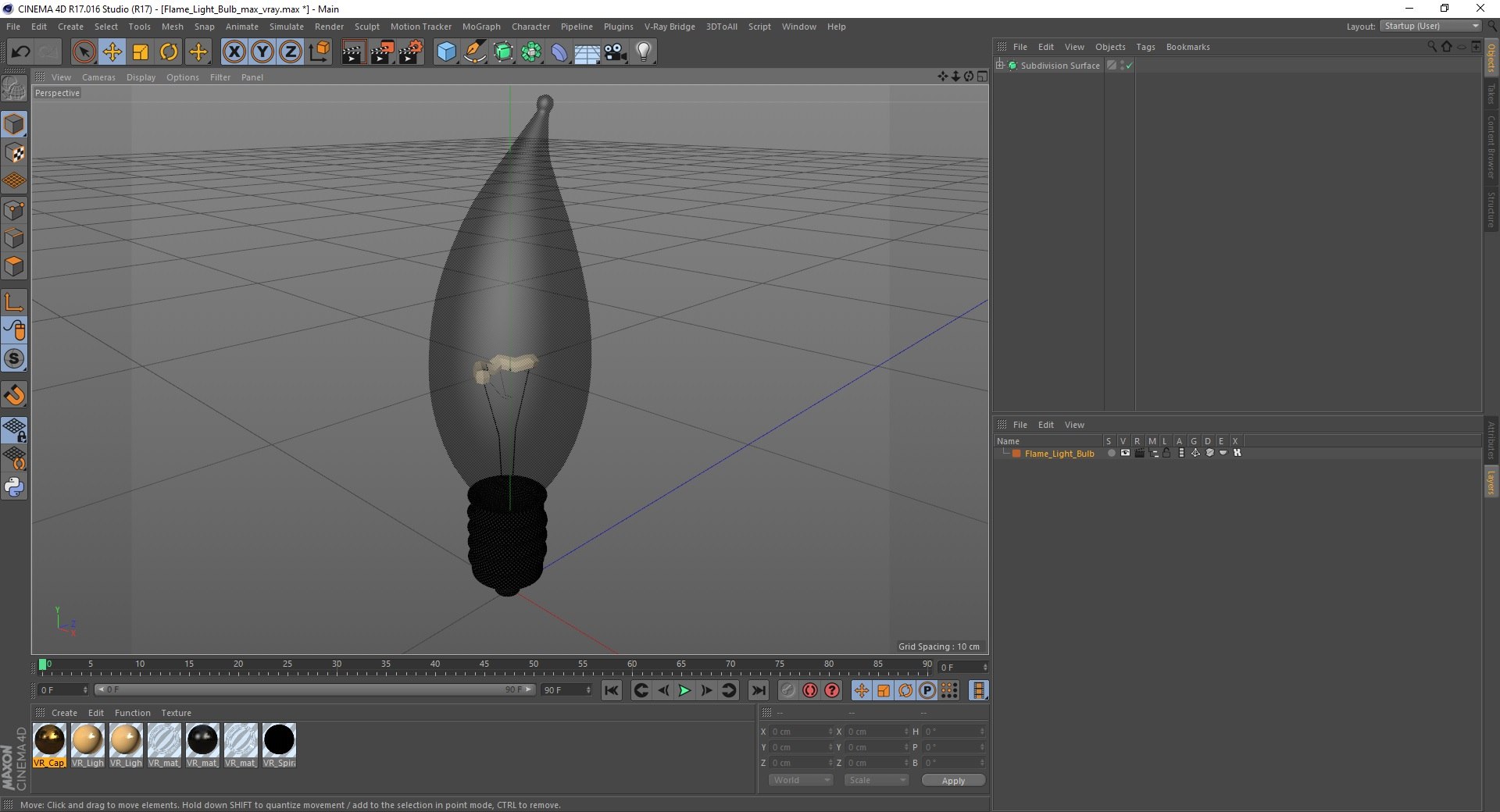Click the MoGraph Array generator icon
This screenshot has height=812, width=1500.
click(x=531, y=52)
